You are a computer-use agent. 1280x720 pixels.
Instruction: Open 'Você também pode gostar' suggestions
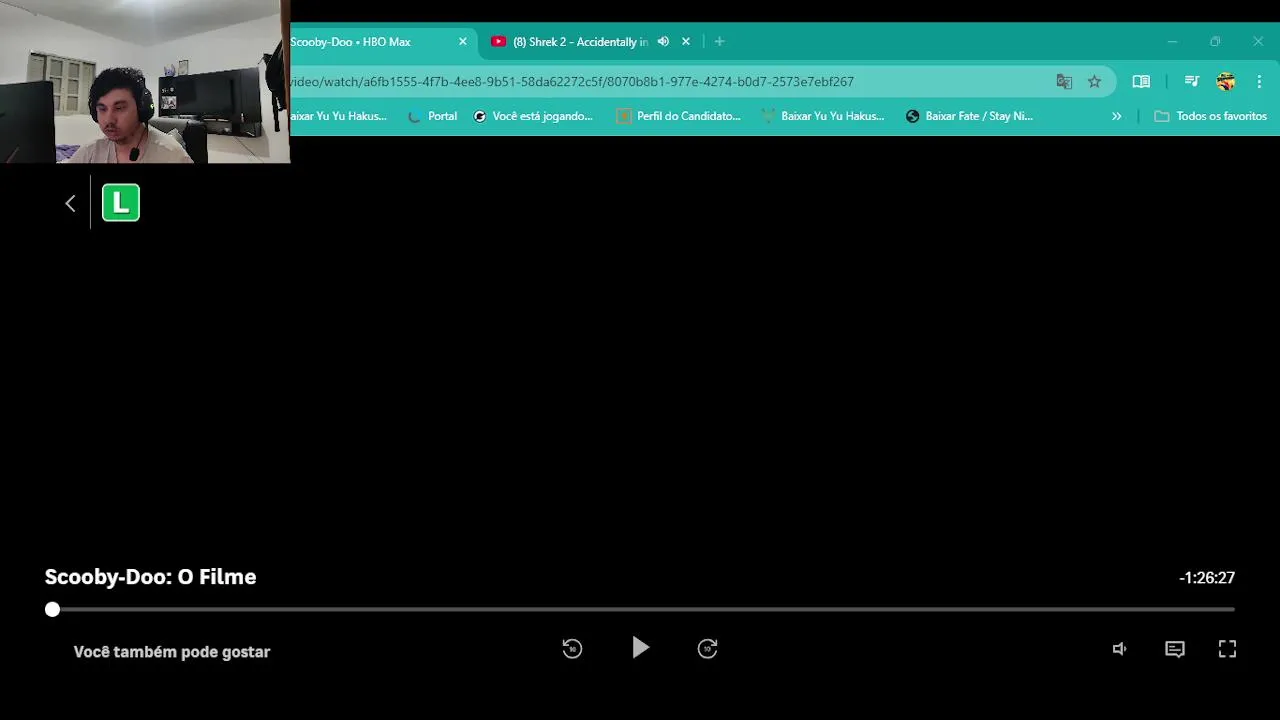[172, 652]
